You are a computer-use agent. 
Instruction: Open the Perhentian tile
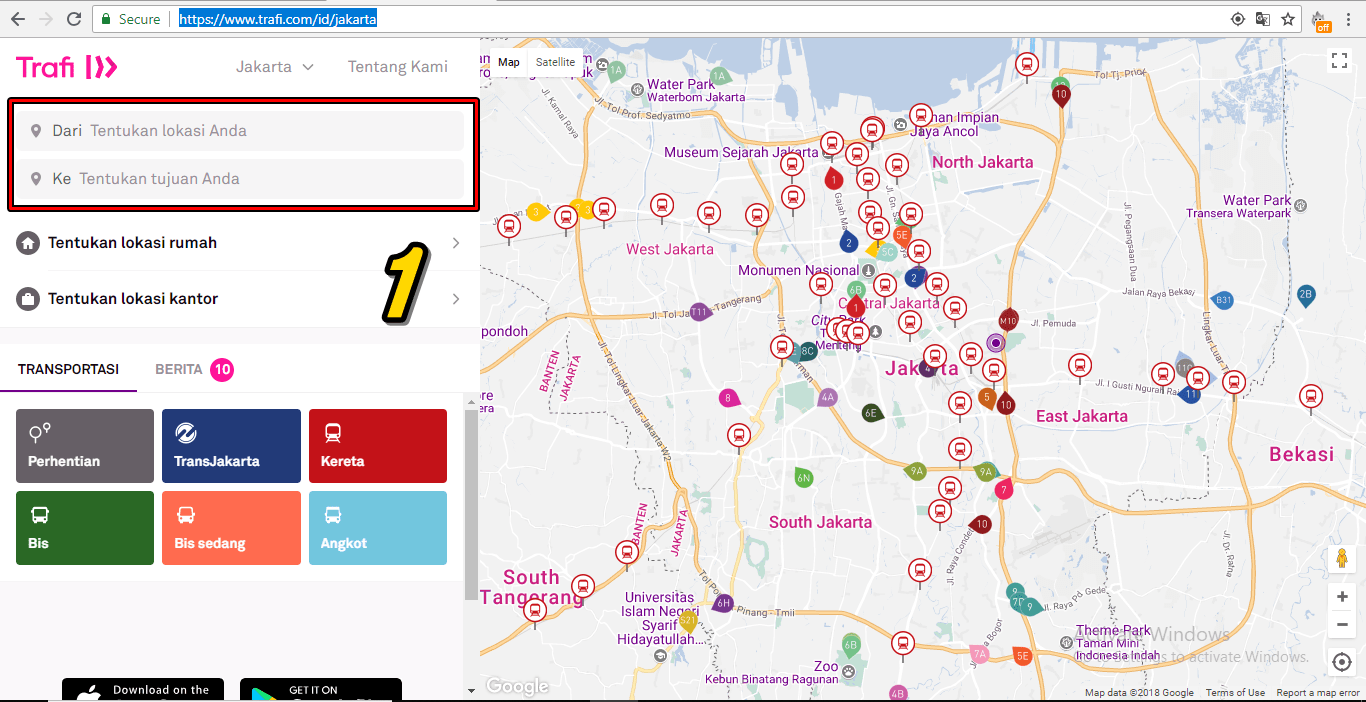(85, 446)
